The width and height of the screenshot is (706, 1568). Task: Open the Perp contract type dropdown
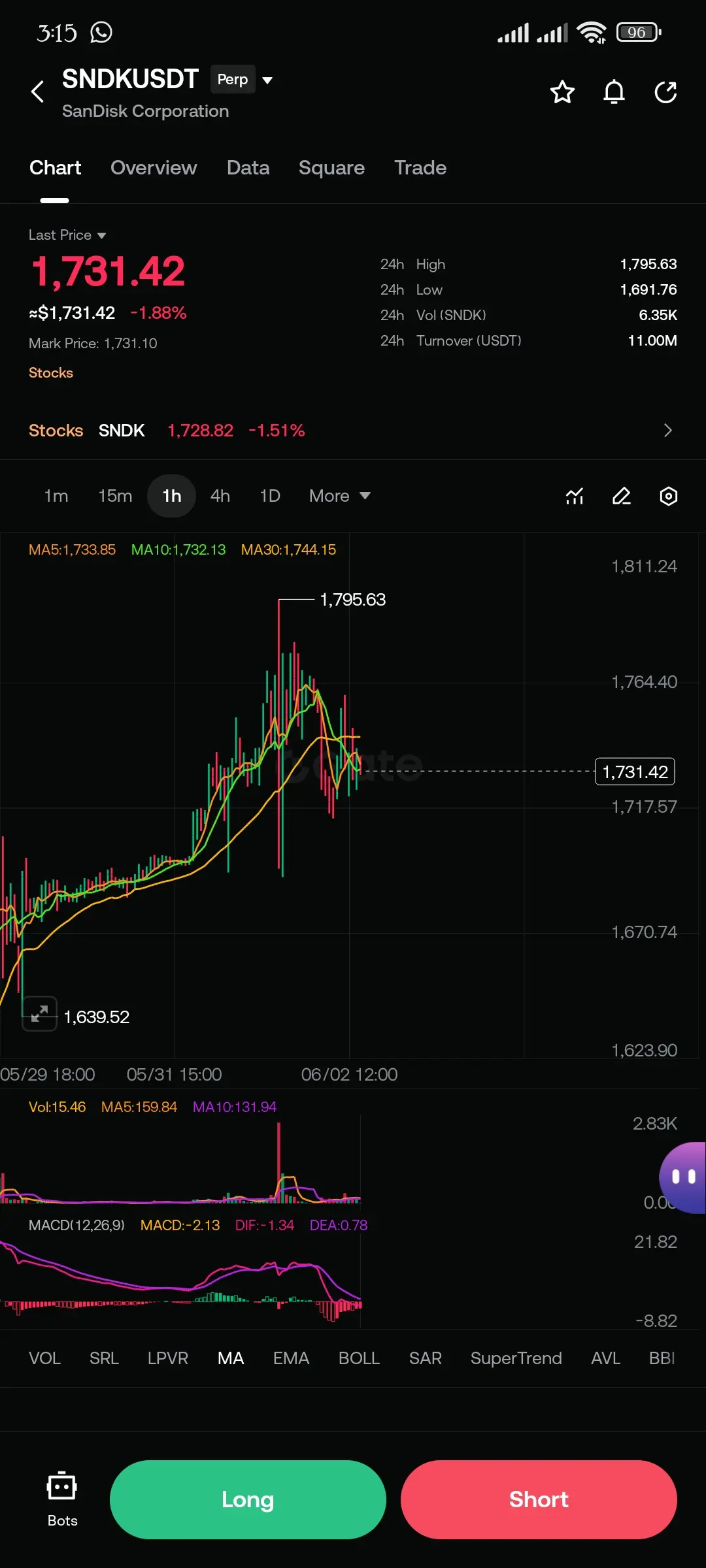242,80
